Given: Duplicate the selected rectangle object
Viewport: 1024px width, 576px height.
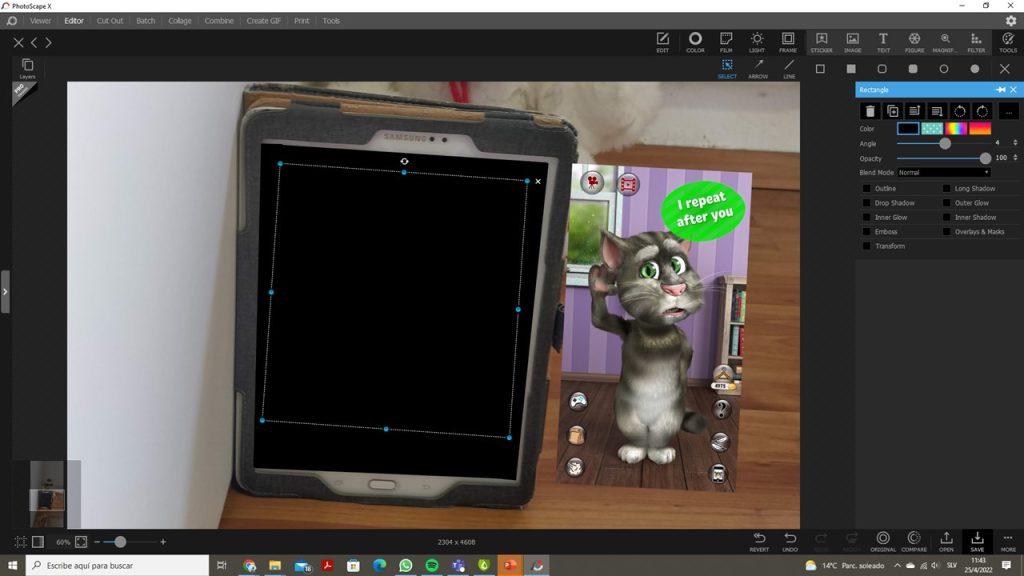Looking at the screenshot, I should 893,112.
